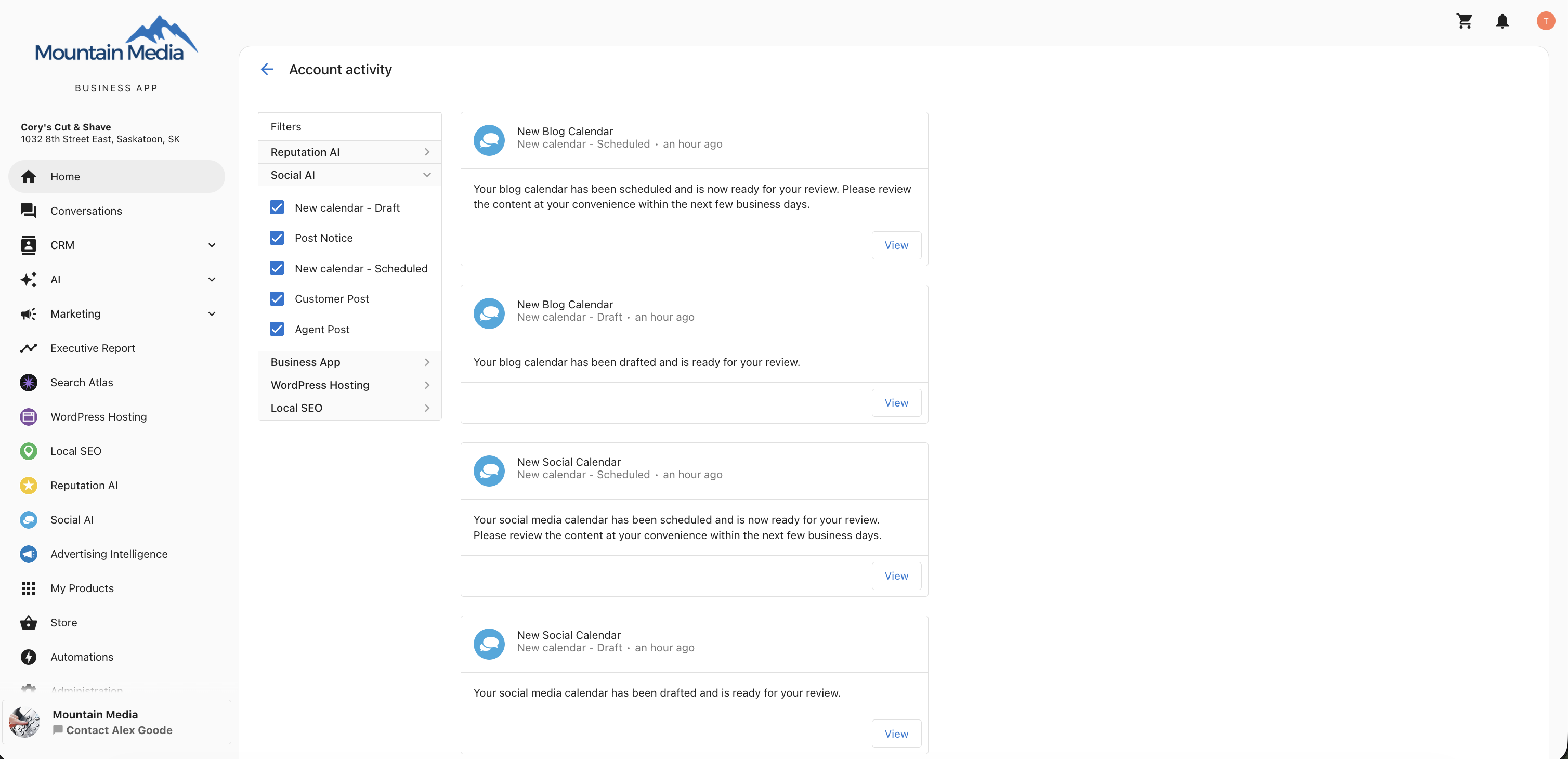Viewport: 1568px width, 759px height.
Task: Open the user avatar menu
Action: [1546, 21]
